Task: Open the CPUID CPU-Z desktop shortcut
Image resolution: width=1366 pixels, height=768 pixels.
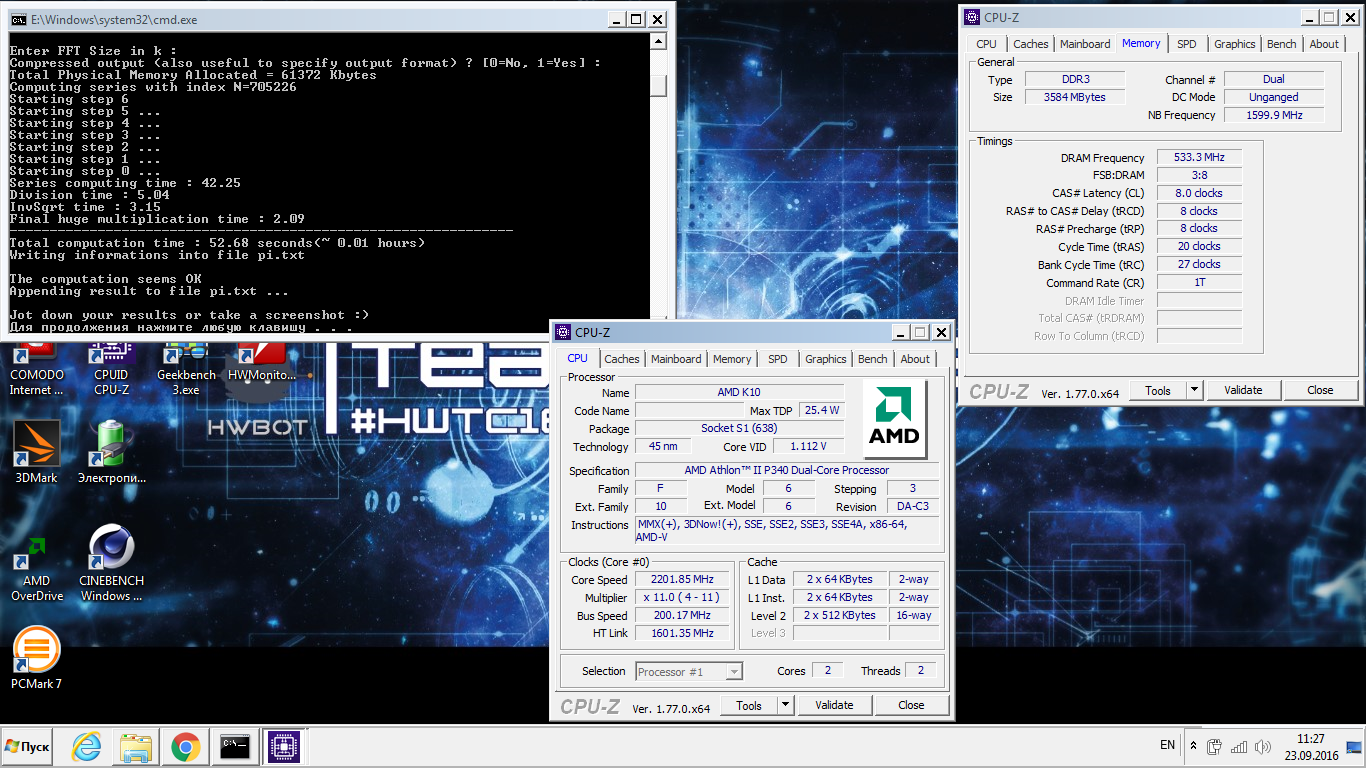Action: (x=111, y=368)
